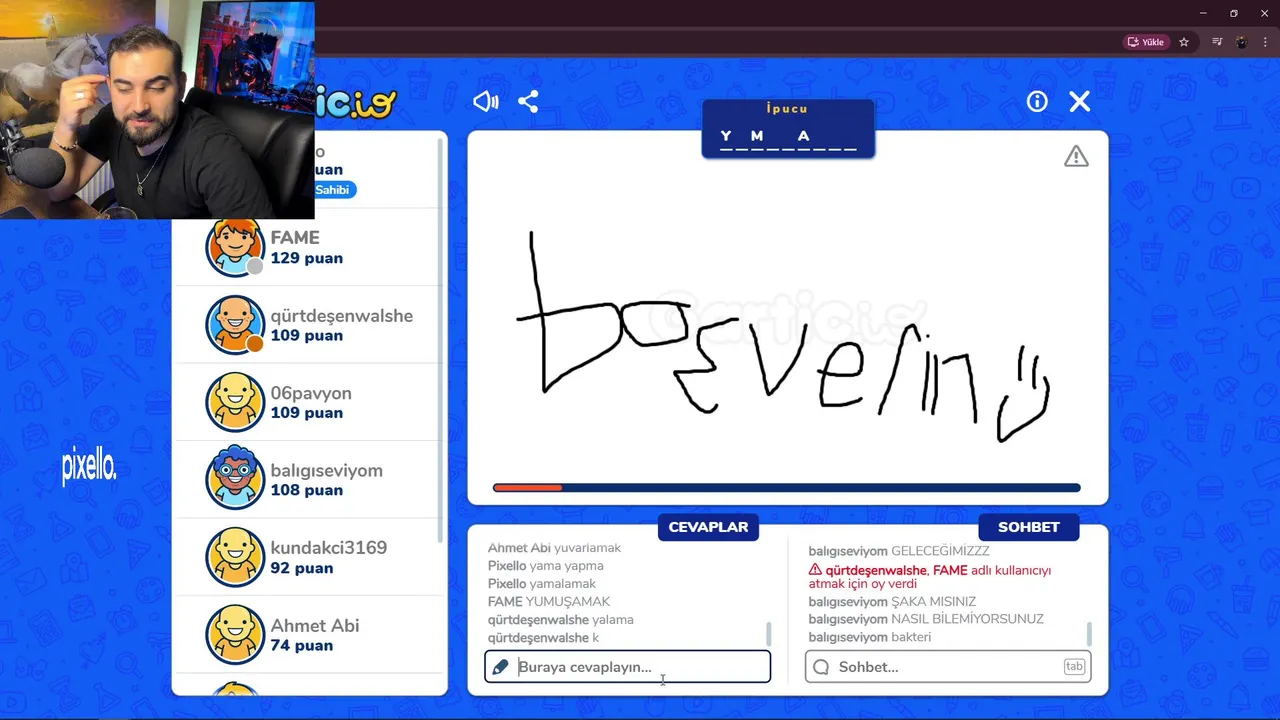Report the drawing with warning triangle
The width and height of the screenshot is (1280, 720).
pos(1076,156)
